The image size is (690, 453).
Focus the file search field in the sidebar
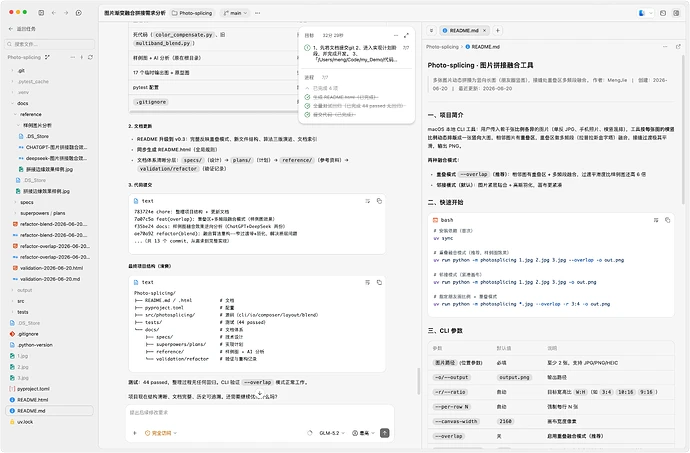tap(50, 44)
